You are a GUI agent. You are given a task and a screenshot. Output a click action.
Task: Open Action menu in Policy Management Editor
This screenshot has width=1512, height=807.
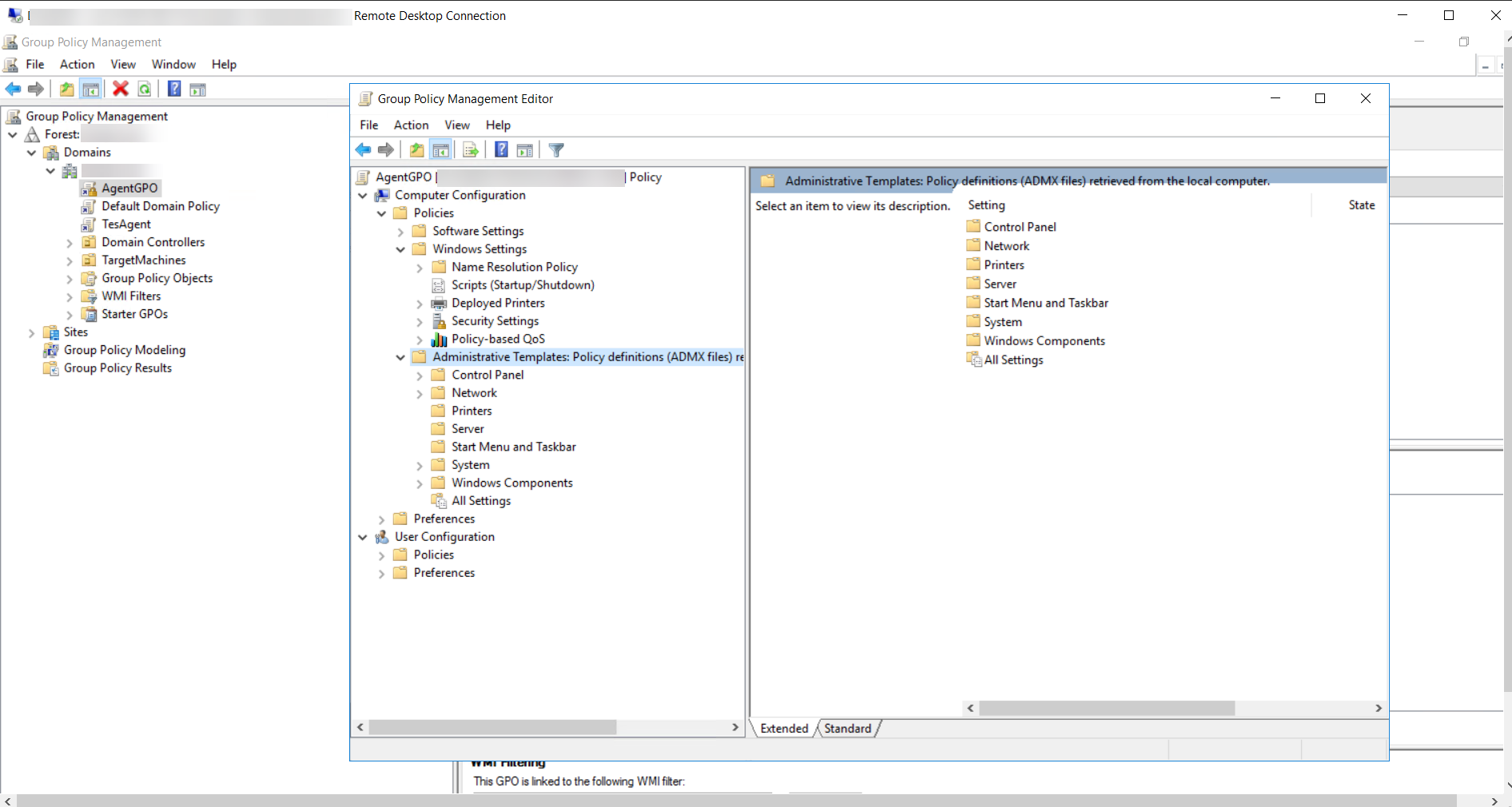(x=411, y=125)
